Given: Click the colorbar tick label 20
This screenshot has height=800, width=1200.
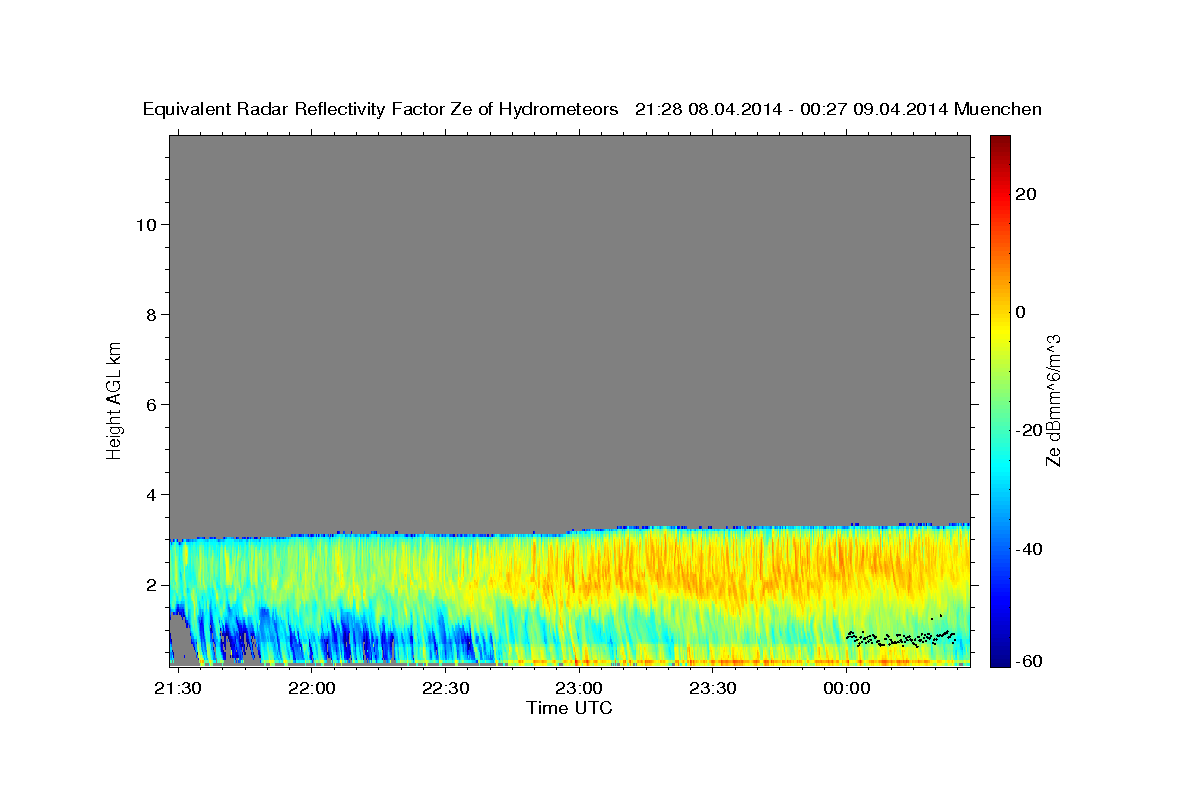Looking at the screenshot, I should click(x=1028, y=194).
